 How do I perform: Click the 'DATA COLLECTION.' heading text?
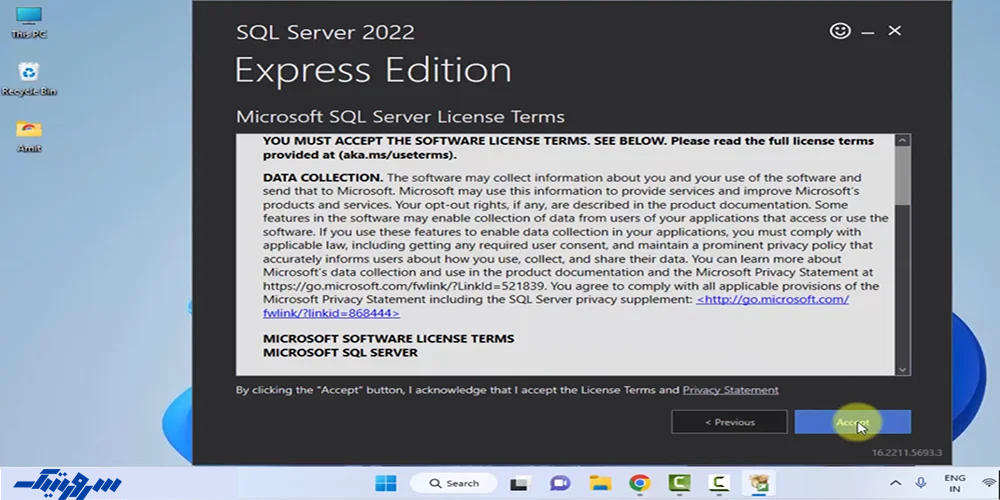(323, 177)
